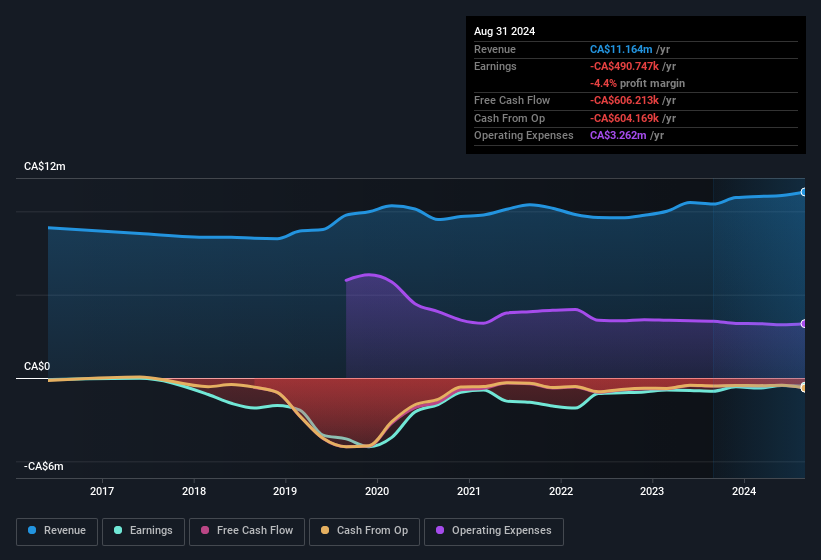Toggle the Free Cash Flow legend button
Screen dimensions: 821x560
pyautogui.click(x=247, y=532)
